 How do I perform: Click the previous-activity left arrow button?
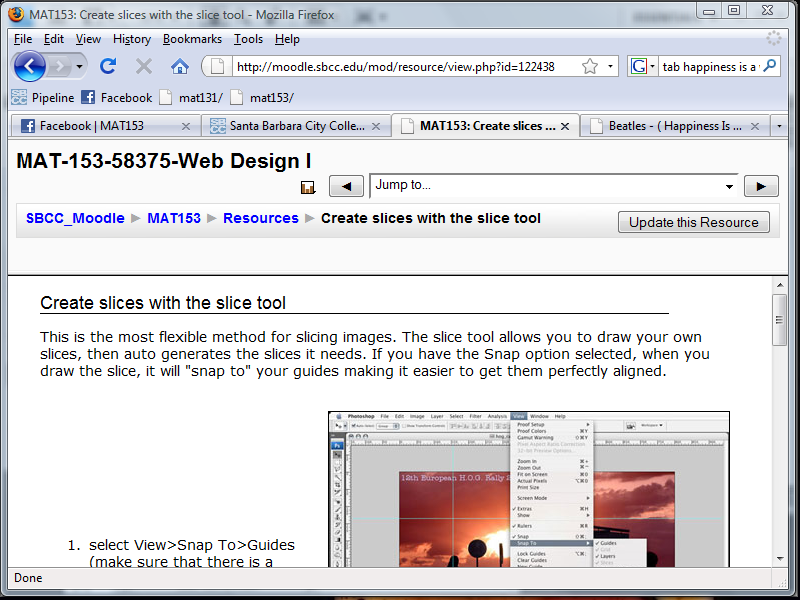coord(346,186)
